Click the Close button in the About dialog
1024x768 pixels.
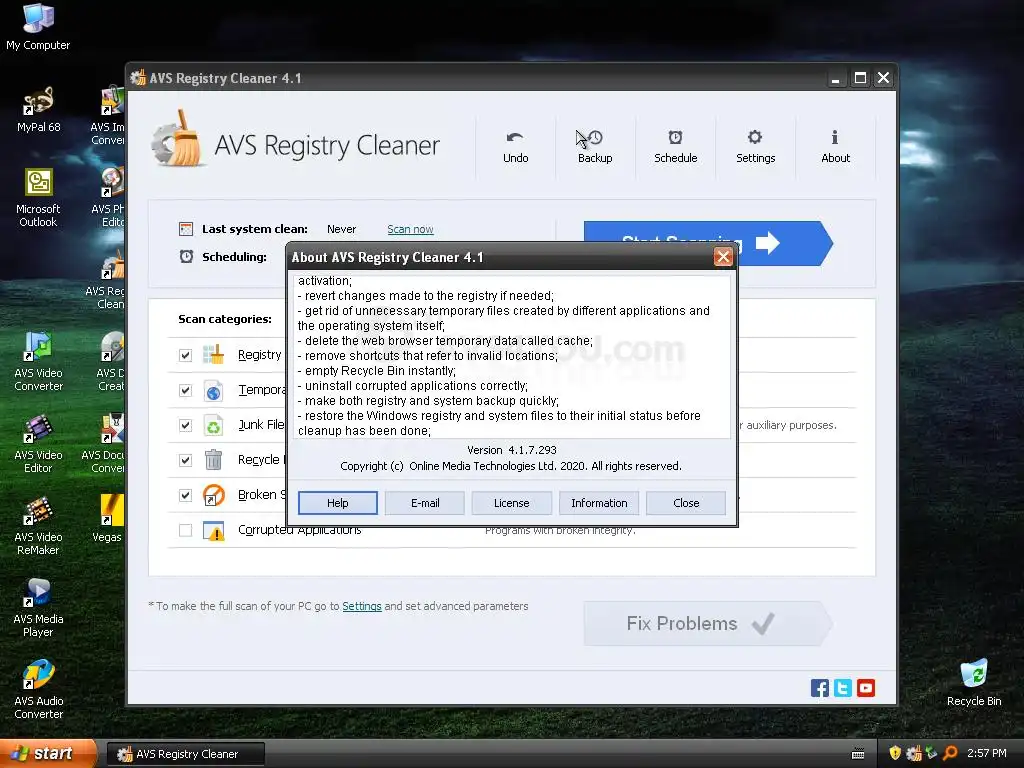[x=686, y=503]
